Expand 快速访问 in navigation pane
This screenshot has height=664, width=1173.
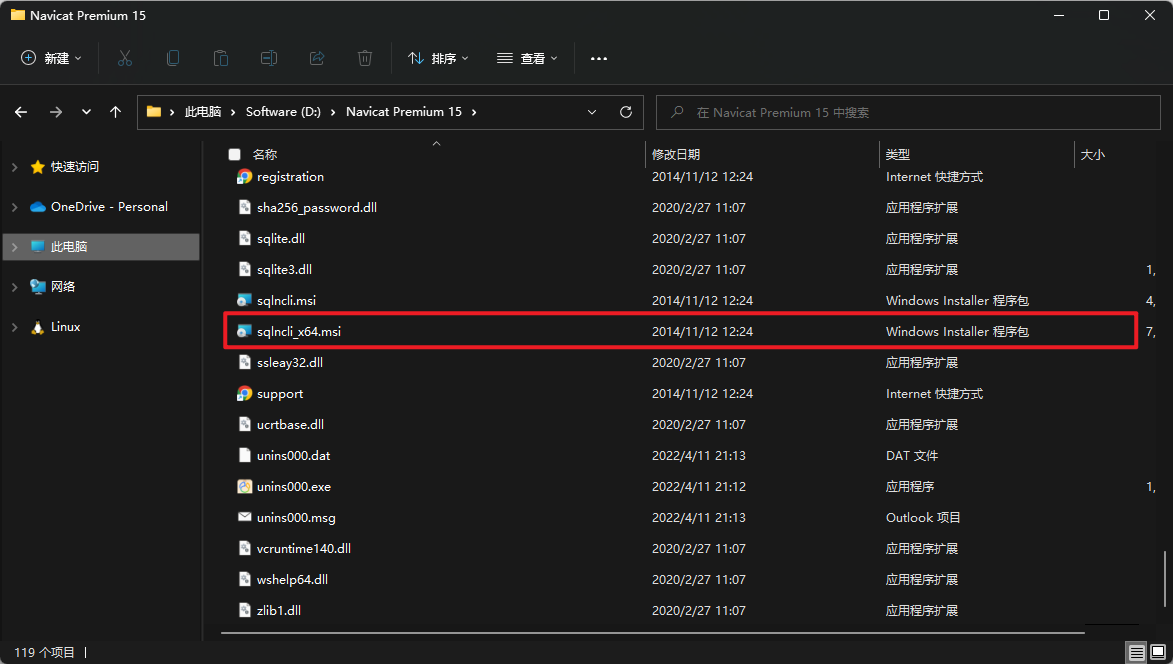click(14, 167)
